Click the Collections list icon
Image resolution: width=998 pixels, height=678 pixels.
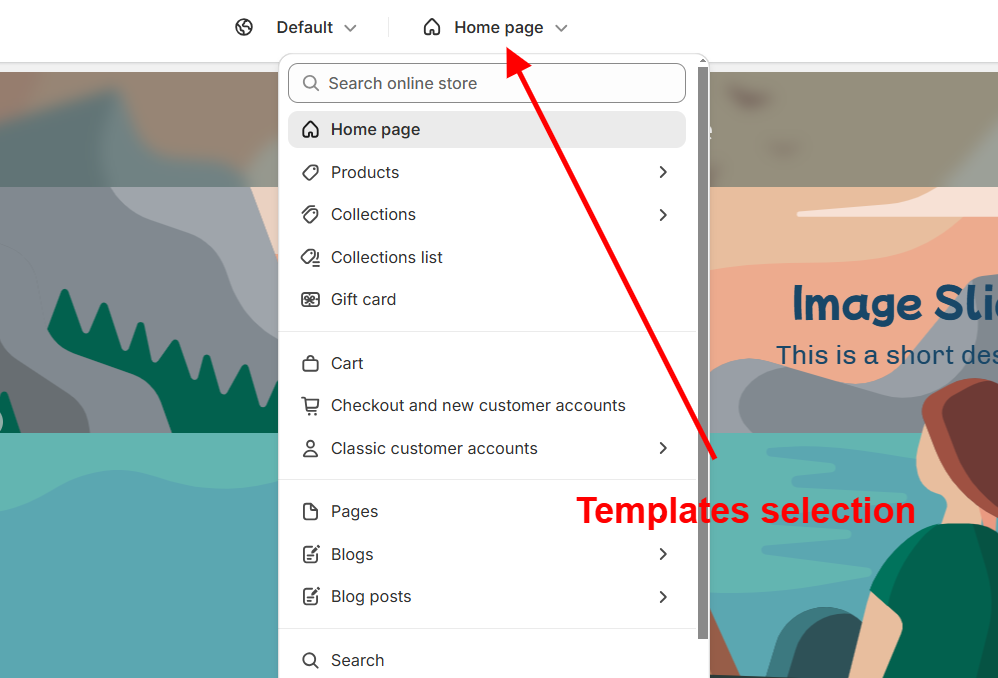click(311, 257)
